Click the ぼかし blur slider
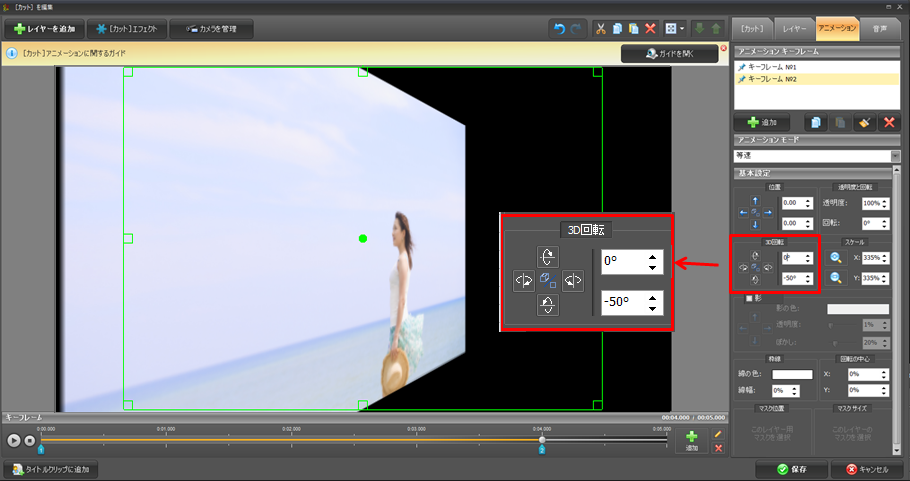This screenshot has height=481, width=910. 844,343
